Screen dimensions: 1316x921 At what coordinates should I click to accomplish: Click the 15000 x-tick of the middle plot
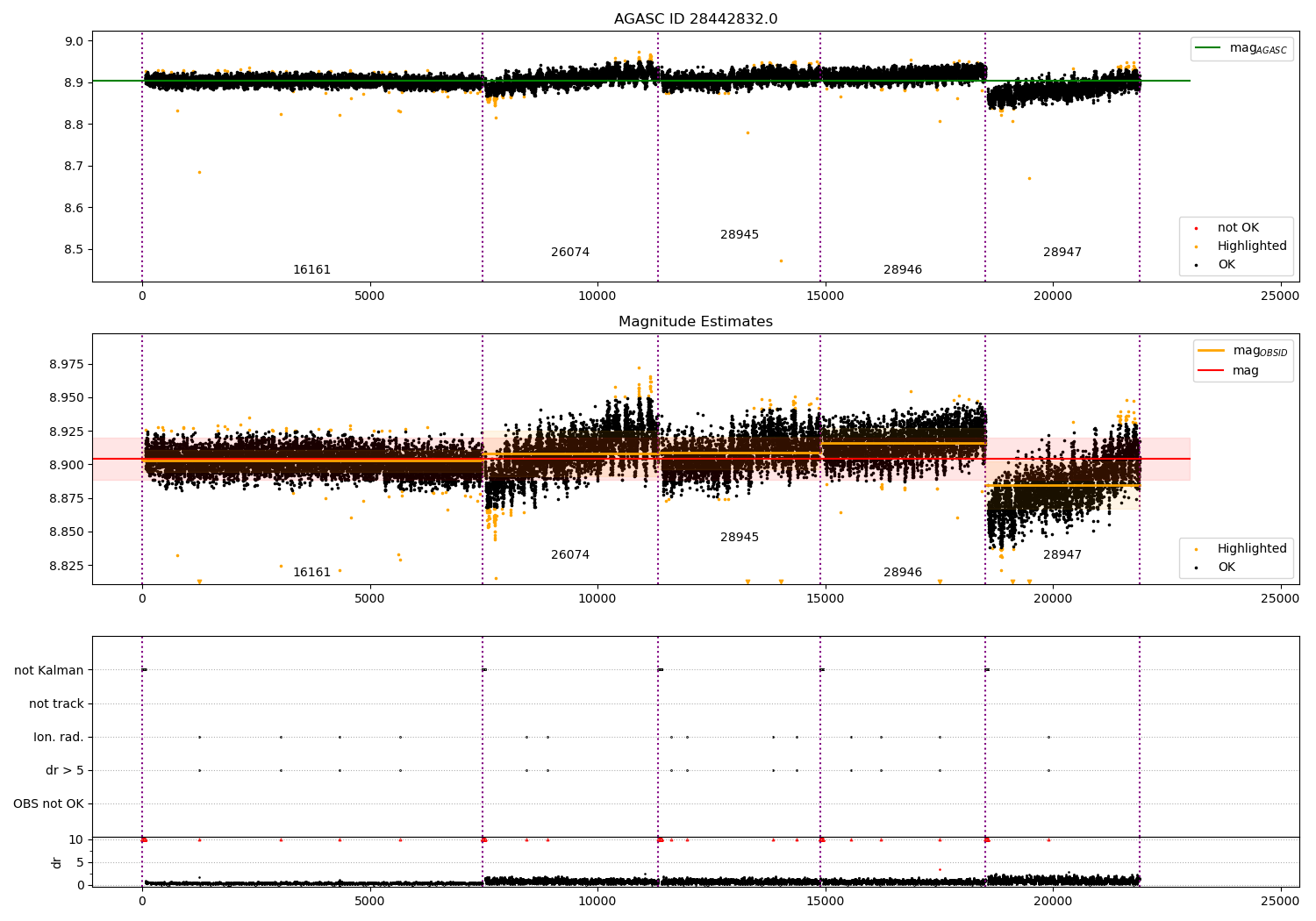tap(825, 599)
